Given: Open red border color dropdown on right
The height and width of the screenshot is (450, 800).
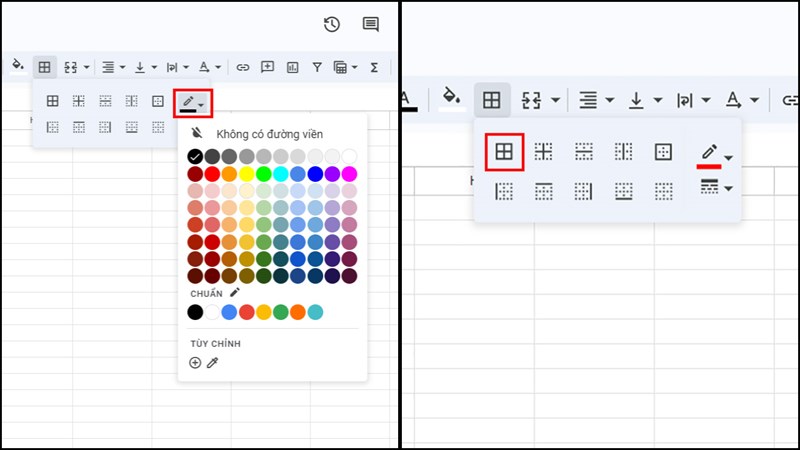Looking at the screenshot, I should 716,156.
